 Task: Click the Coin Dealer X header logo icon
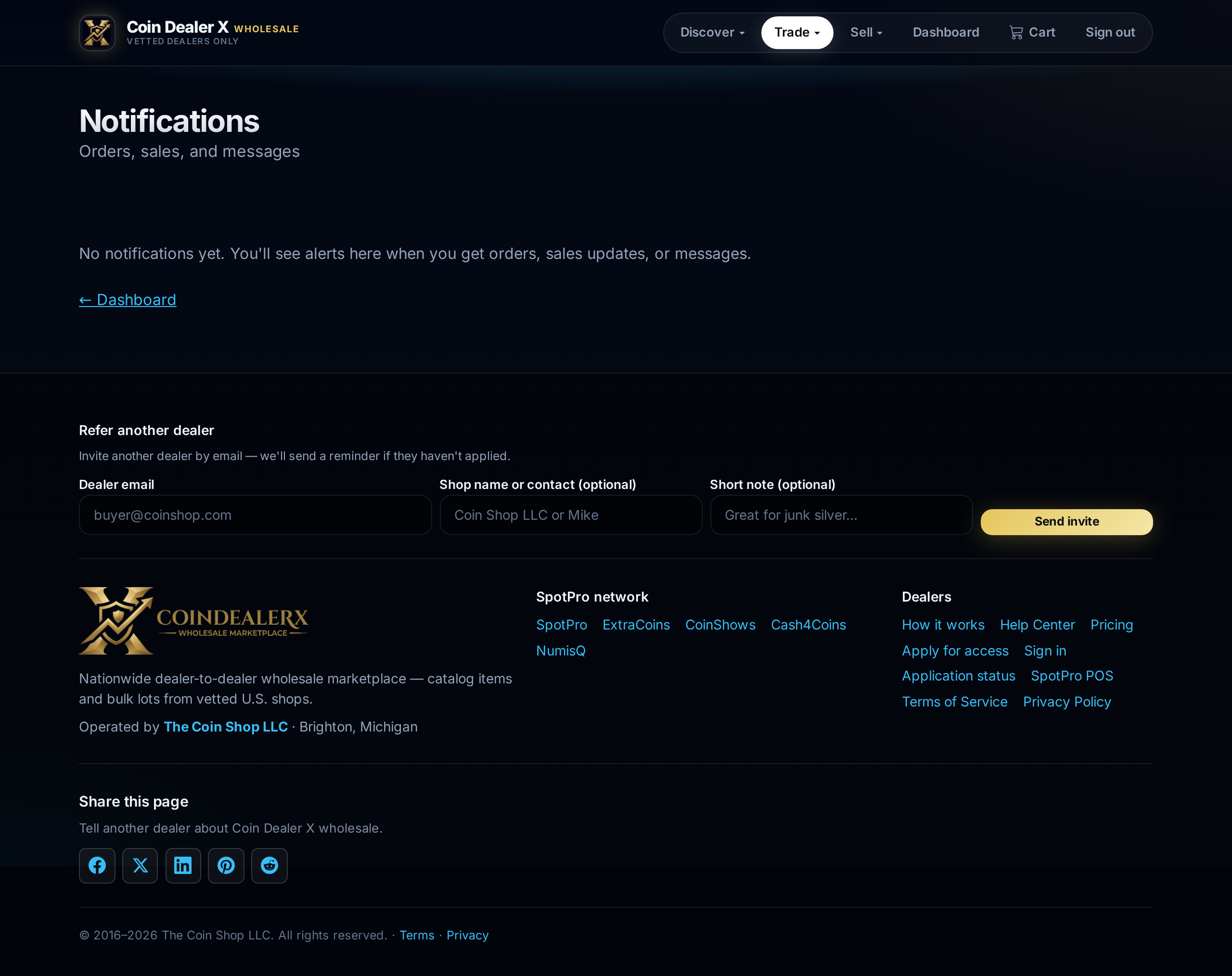[97, 33]
